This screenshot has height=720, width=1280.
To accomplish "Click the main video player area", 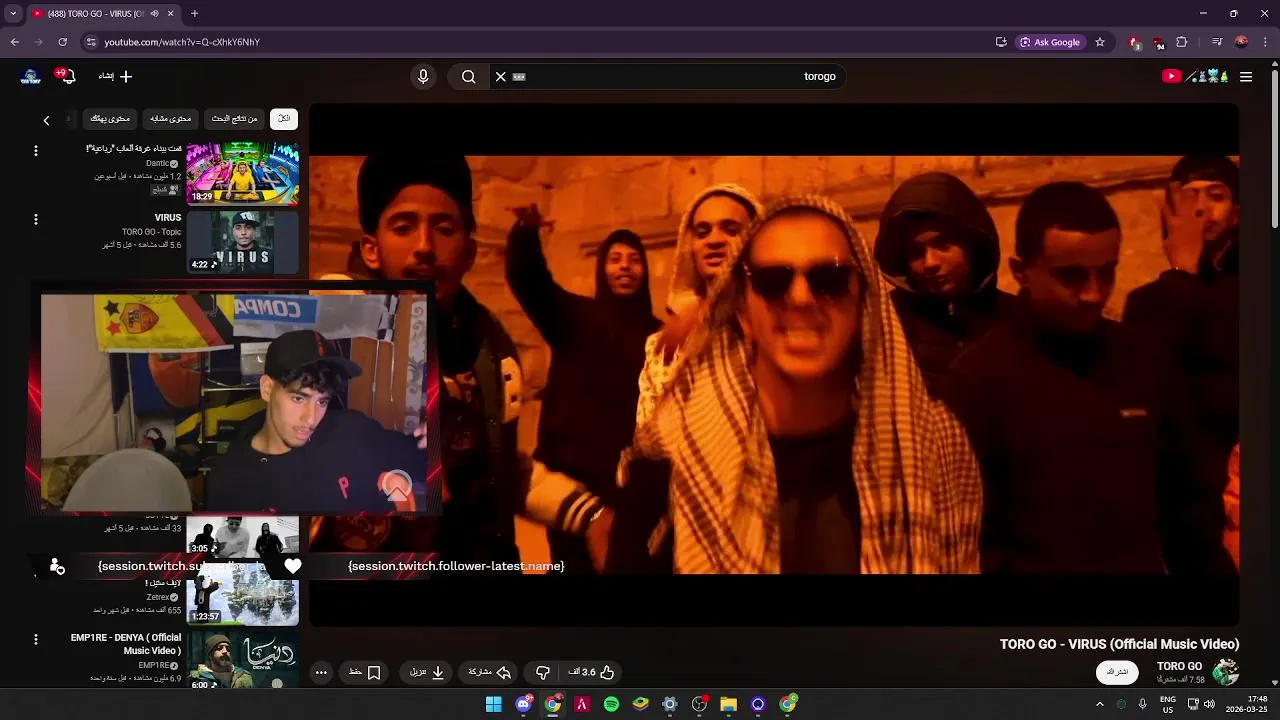I will click(774, 365).
